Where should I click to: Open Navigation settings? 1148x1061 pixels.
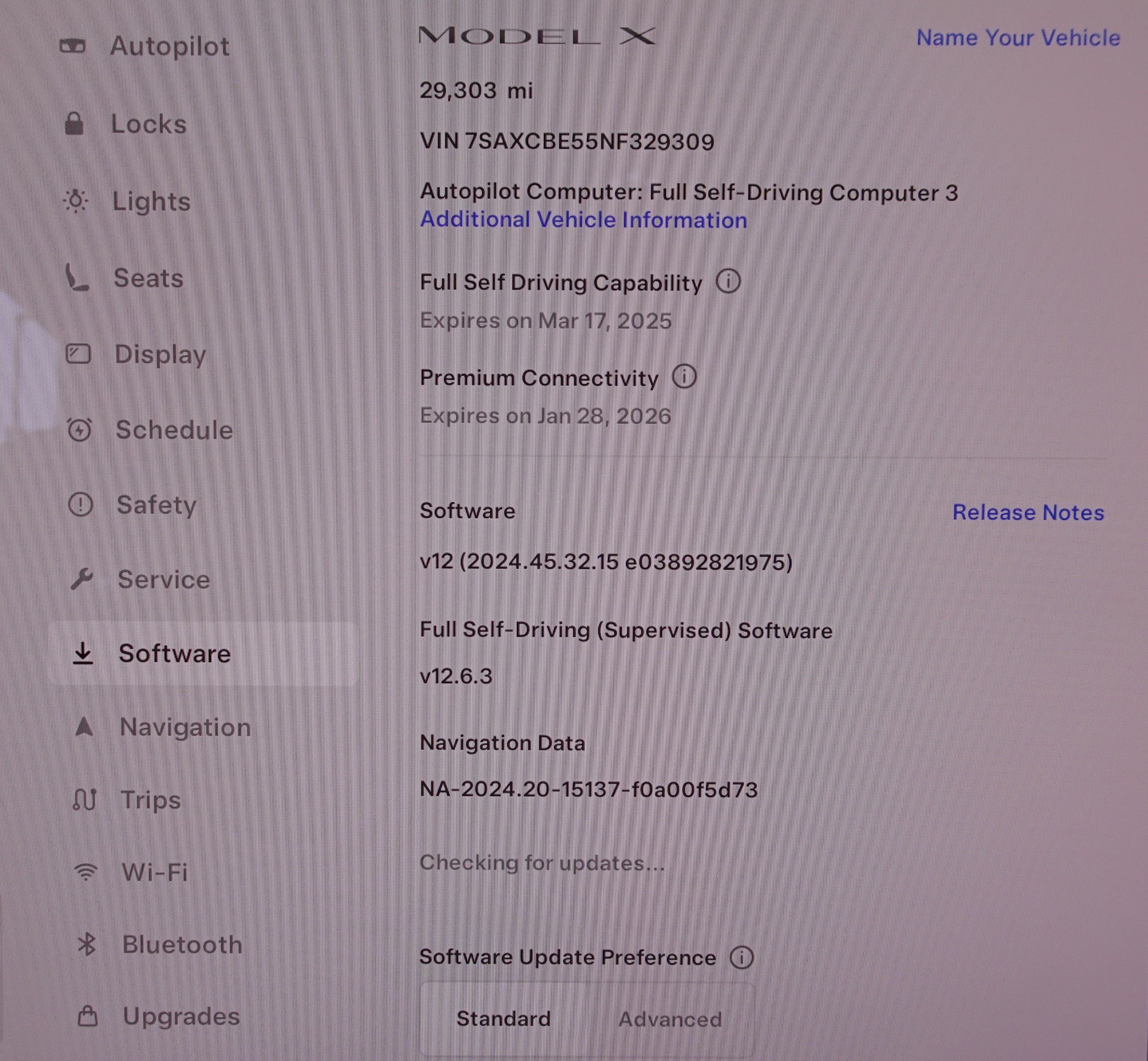click(x=185, y=727)
